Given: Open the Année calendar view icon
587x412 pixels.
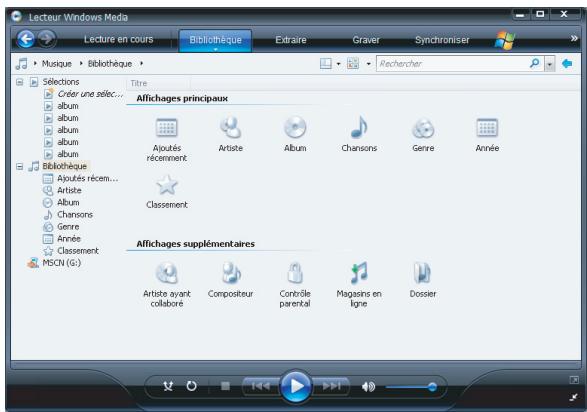Looking at the screenshot, I should pos(487,128).
